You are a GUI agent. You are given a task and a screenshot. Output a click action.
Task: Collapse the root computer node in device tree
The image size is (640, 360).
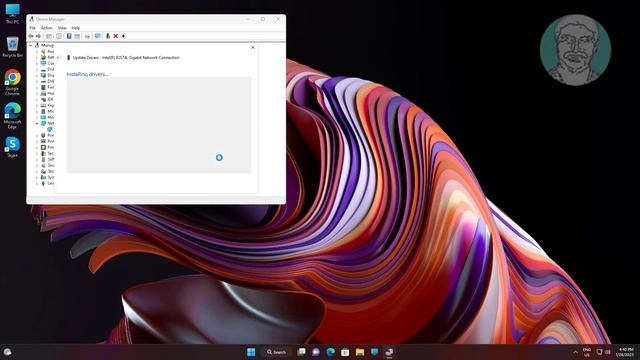coord(31,45)
